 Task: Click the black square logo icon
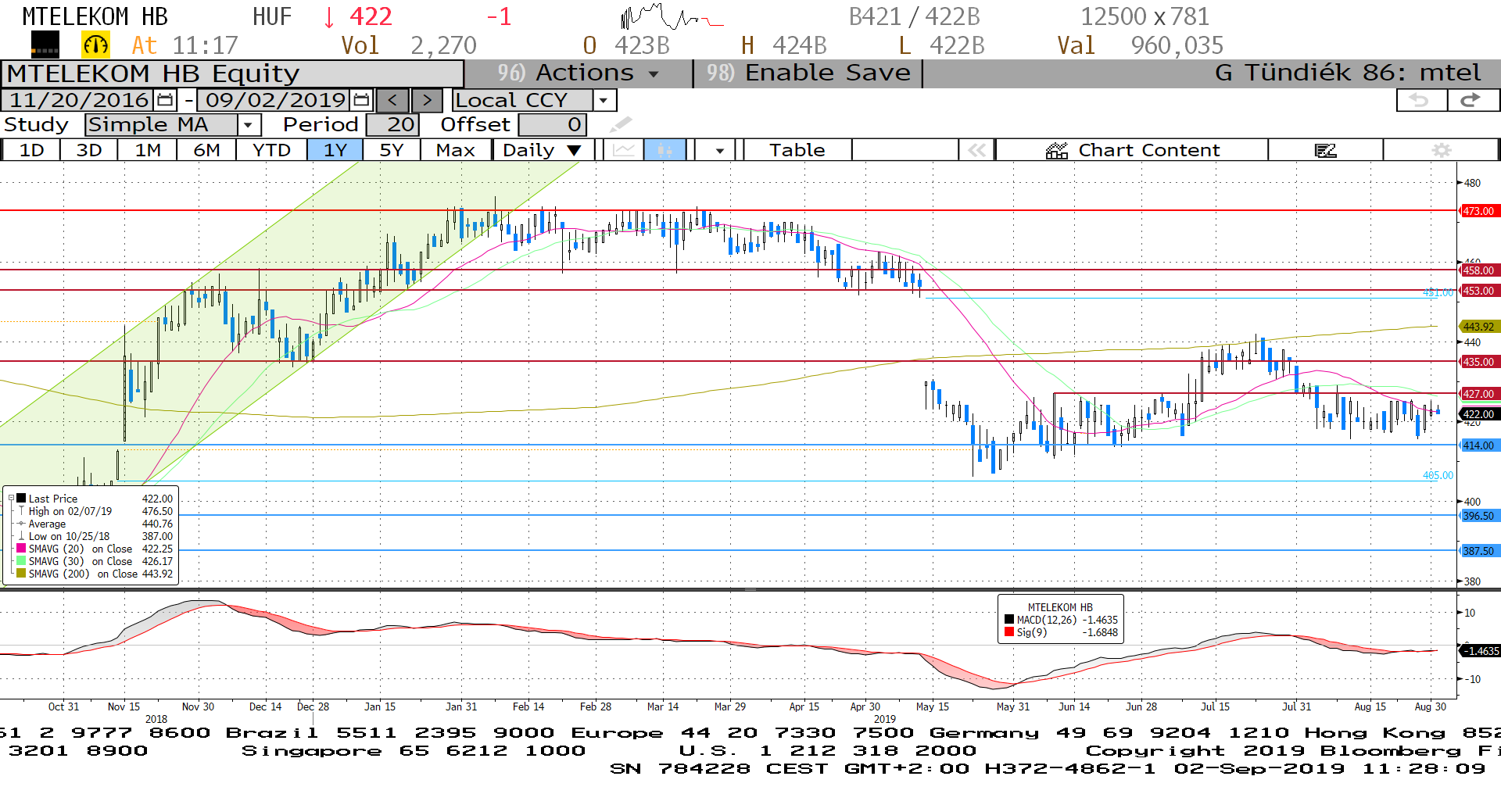click(x=45, y=45)
